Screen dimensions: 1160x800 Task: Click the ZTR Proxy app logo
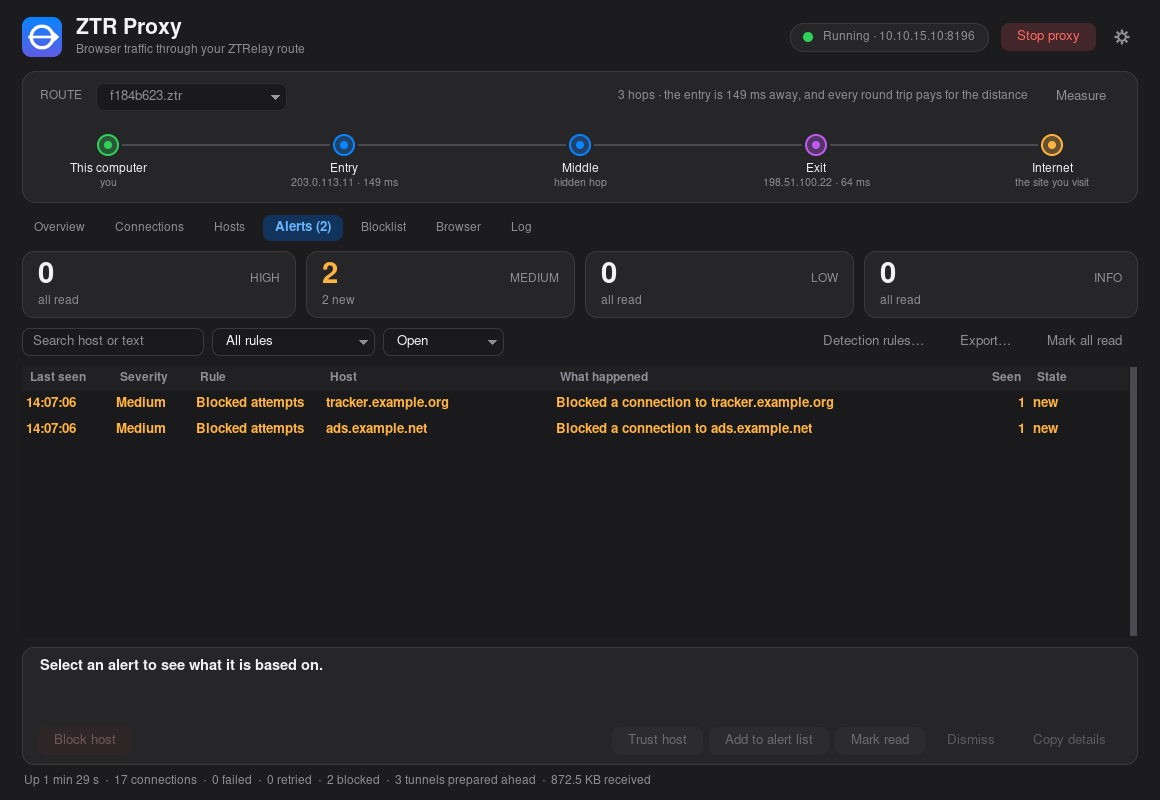[x=42, y=37]
